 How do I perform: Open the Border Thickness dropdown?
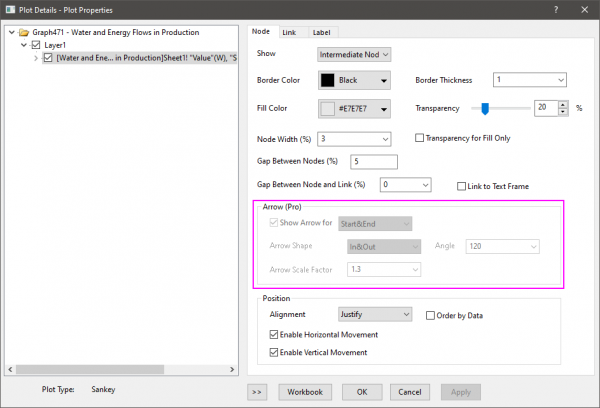(530, 78)
